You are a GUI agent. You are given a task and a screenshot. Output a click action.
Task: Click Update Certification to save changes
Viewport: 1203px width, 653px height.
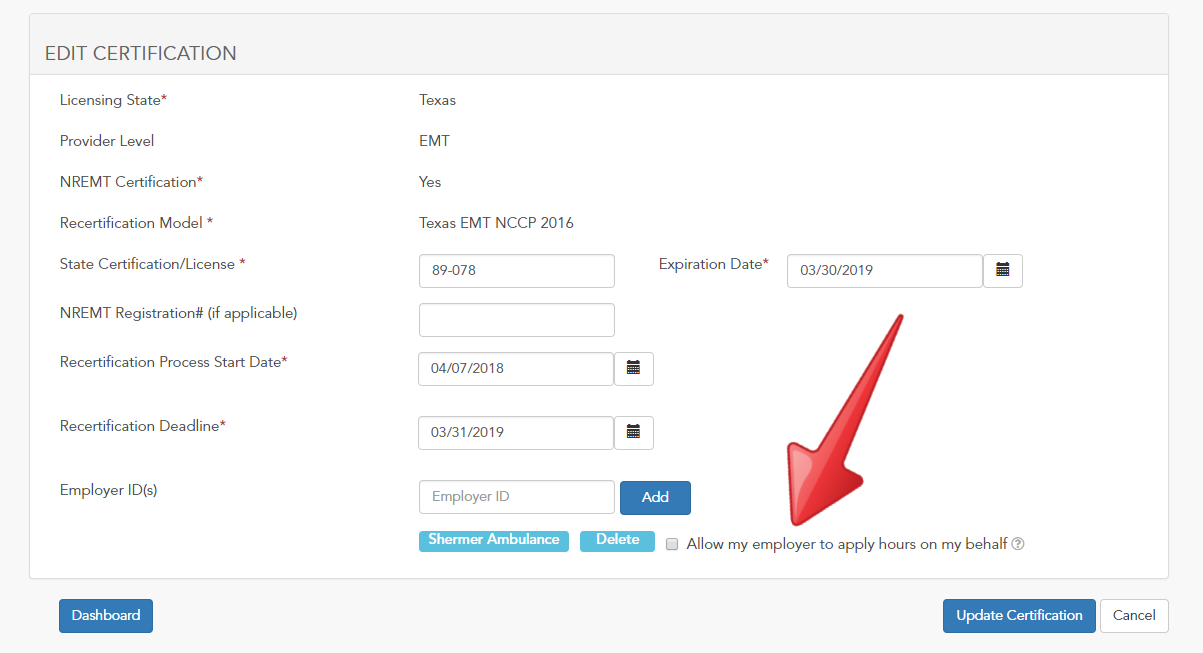[x=1019, y=615]
